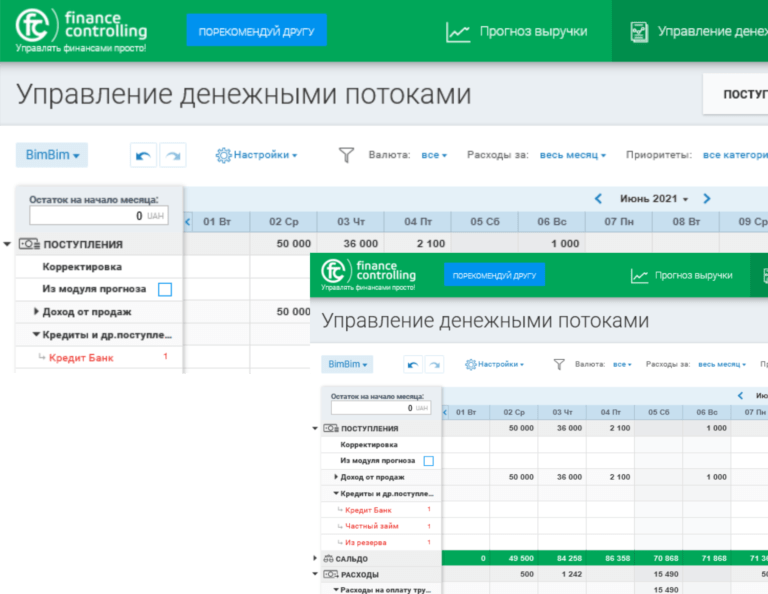Viewport: 768px width, 594px height.
Task: Open the BimBim dropdown in lower window
Action: (347, 364)
